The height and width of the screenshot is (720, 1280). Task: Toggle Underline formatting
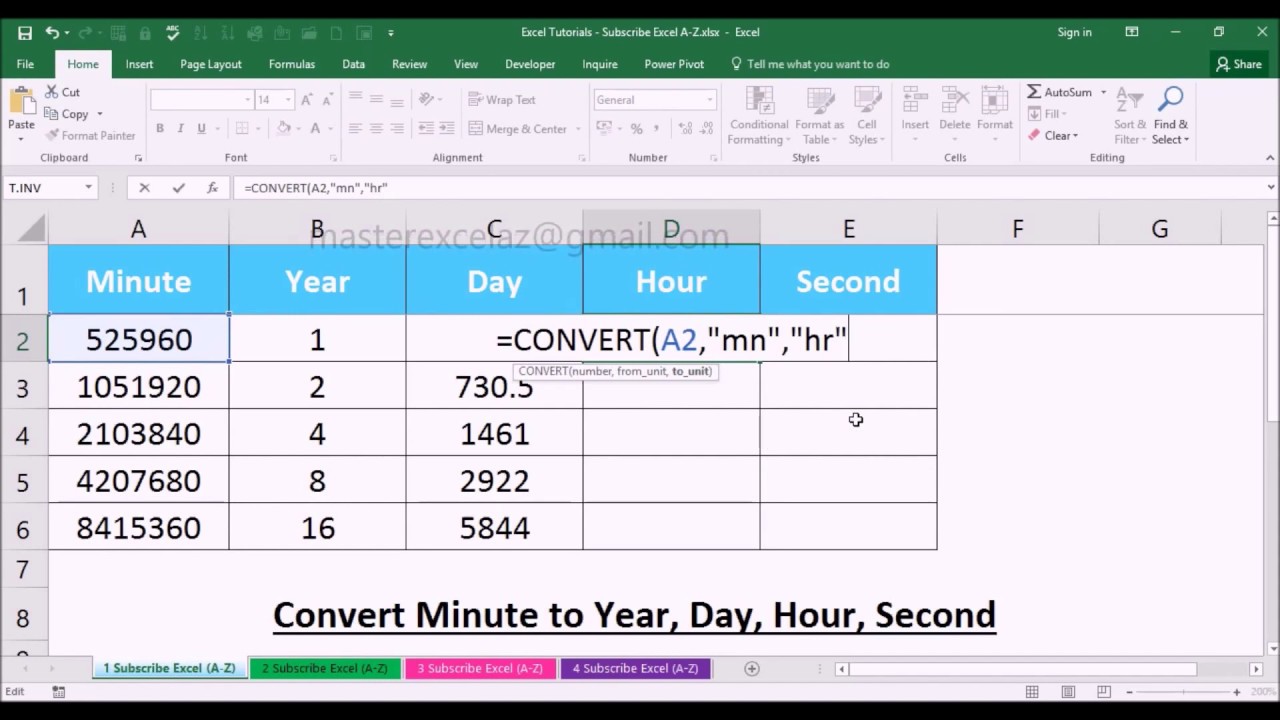(201, 128)
